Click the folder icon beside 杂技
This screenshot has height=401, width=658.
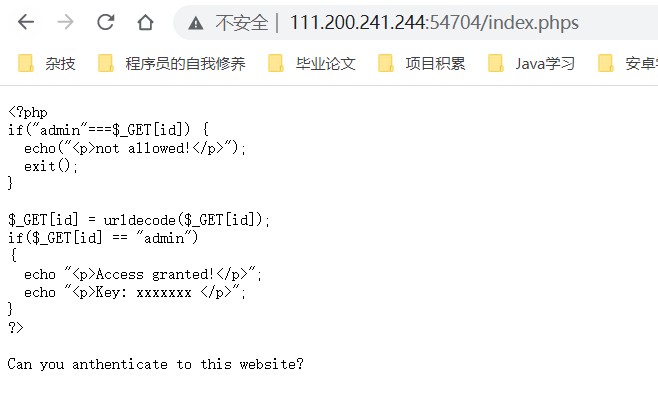[x=26, y=63]
